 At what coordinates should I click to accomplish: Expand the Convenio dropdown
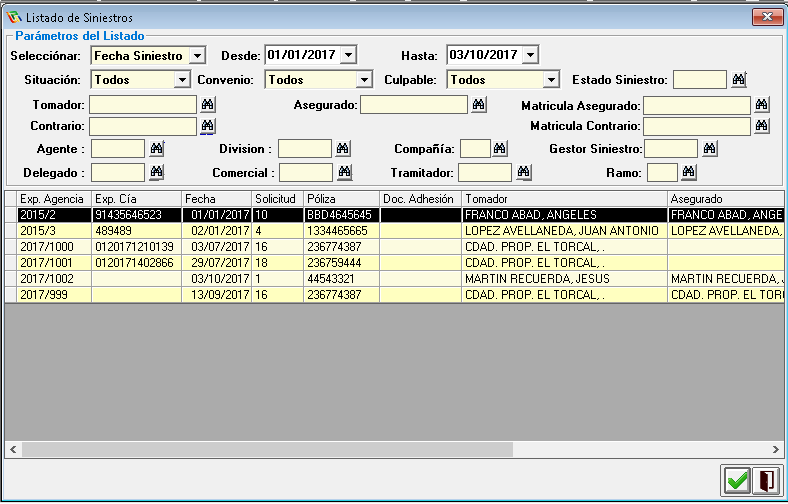pyautogui.click(x=364, y=79)
